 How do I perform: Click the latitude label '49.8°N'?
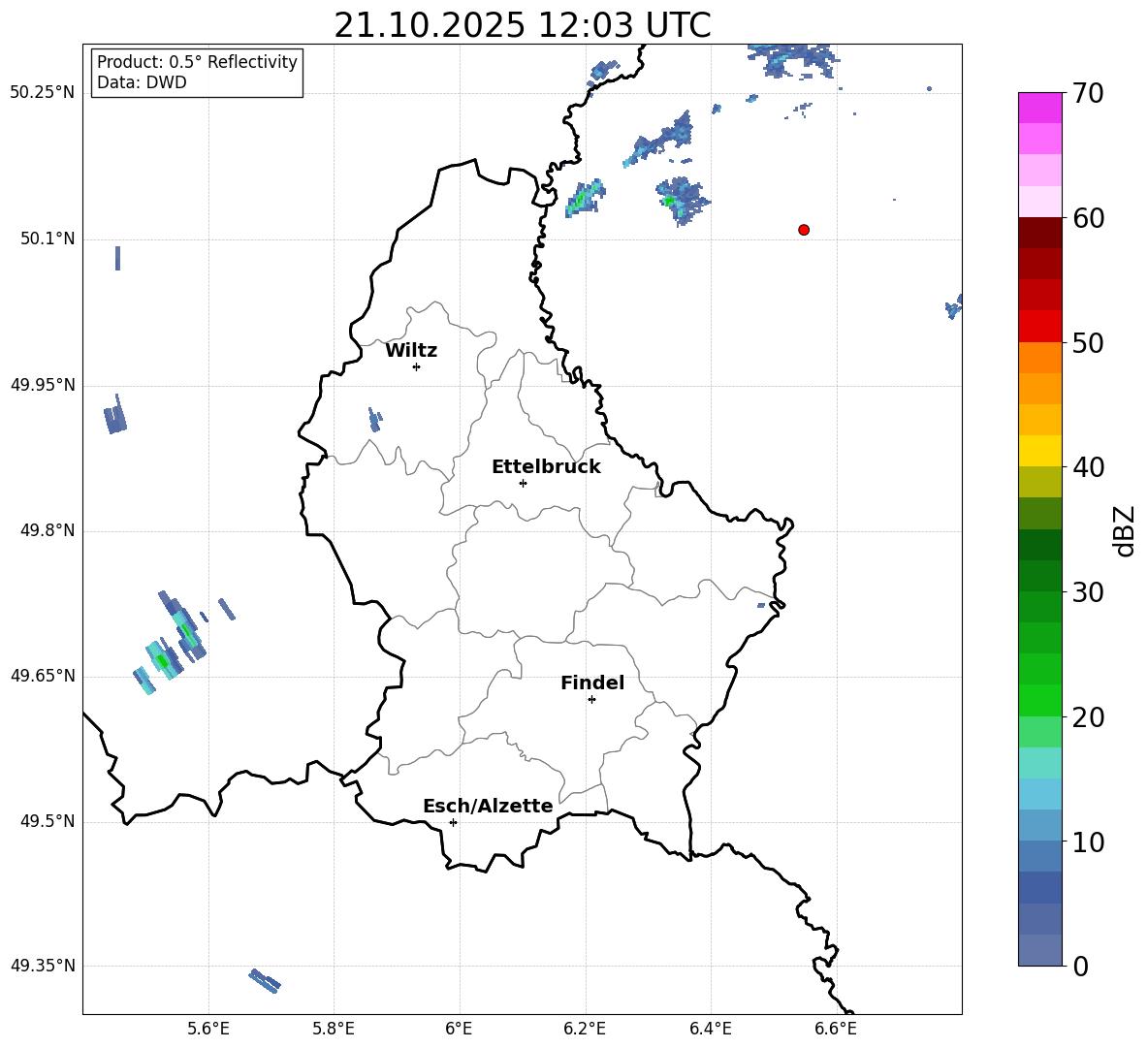[48, 530]
